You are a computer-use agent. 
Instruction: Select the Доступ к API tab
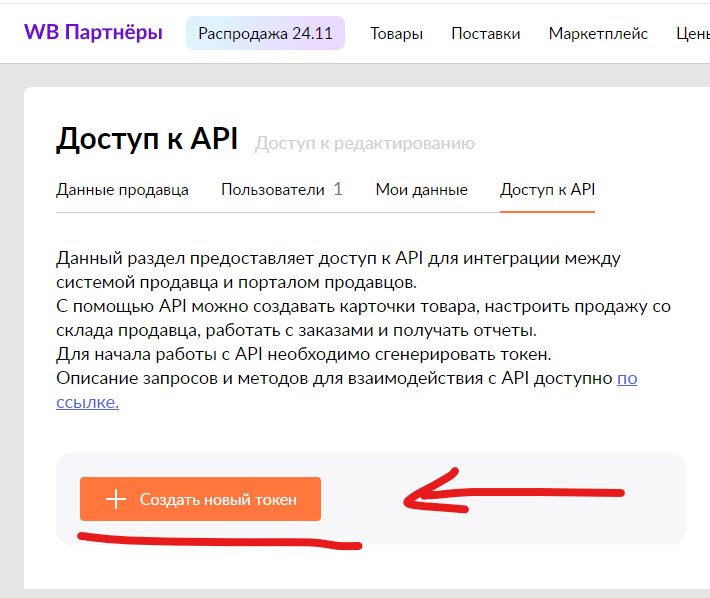tap(547, 189)
